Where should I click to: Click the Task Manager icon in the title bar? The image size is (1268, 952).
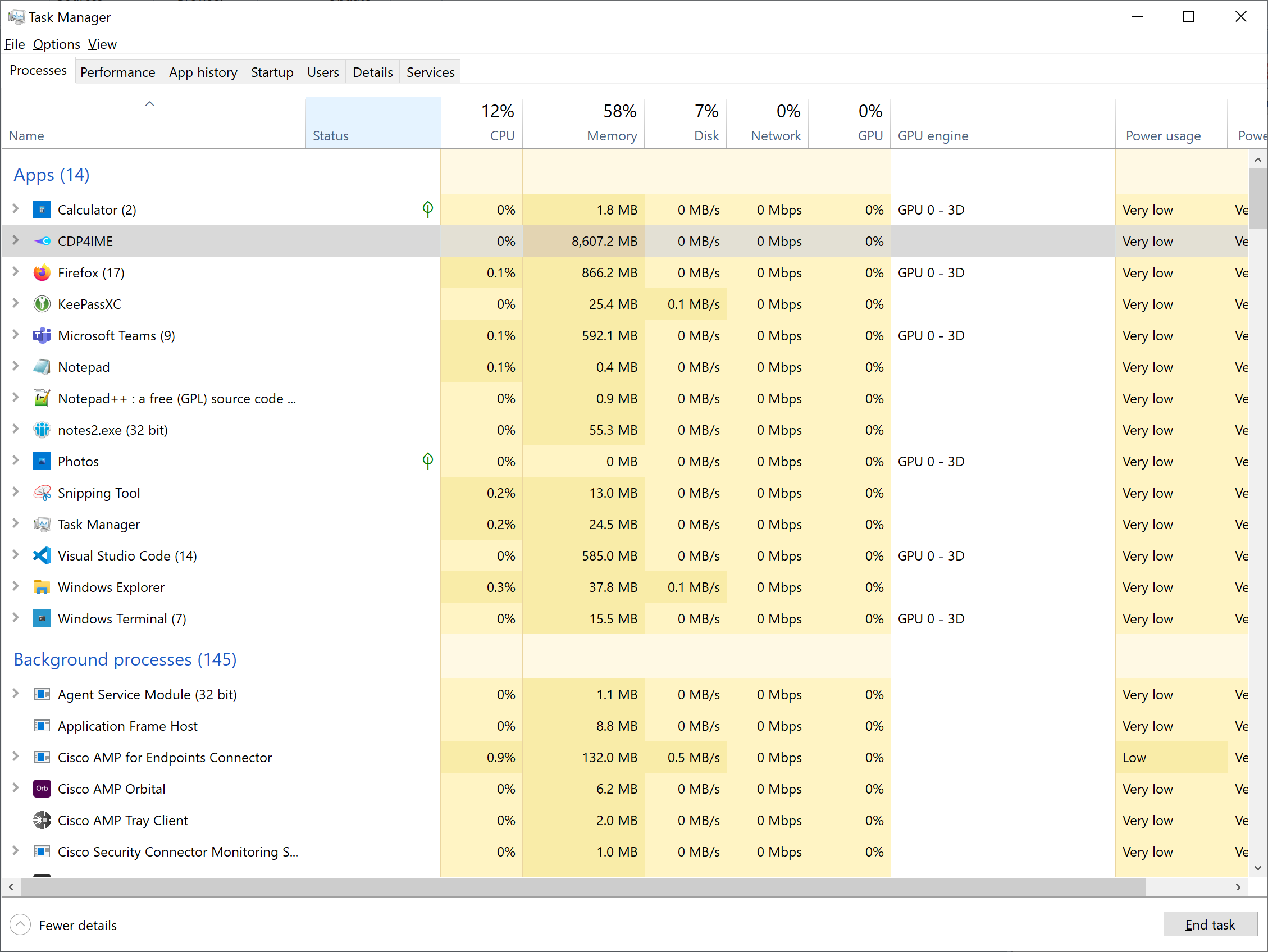point(17,17)
